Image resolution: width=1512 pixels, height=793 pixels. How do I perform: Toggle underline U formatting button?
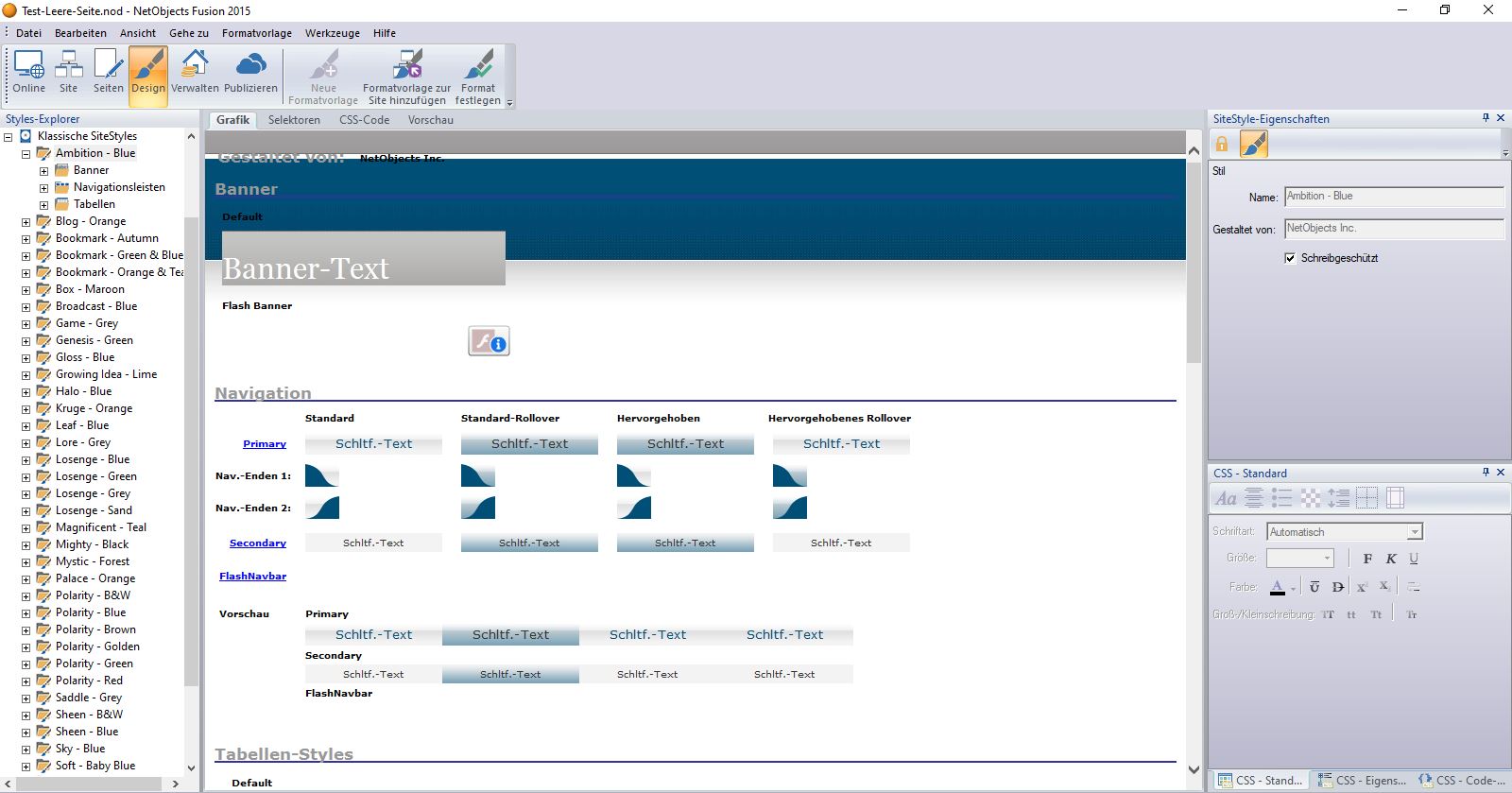coord(1414,559)
